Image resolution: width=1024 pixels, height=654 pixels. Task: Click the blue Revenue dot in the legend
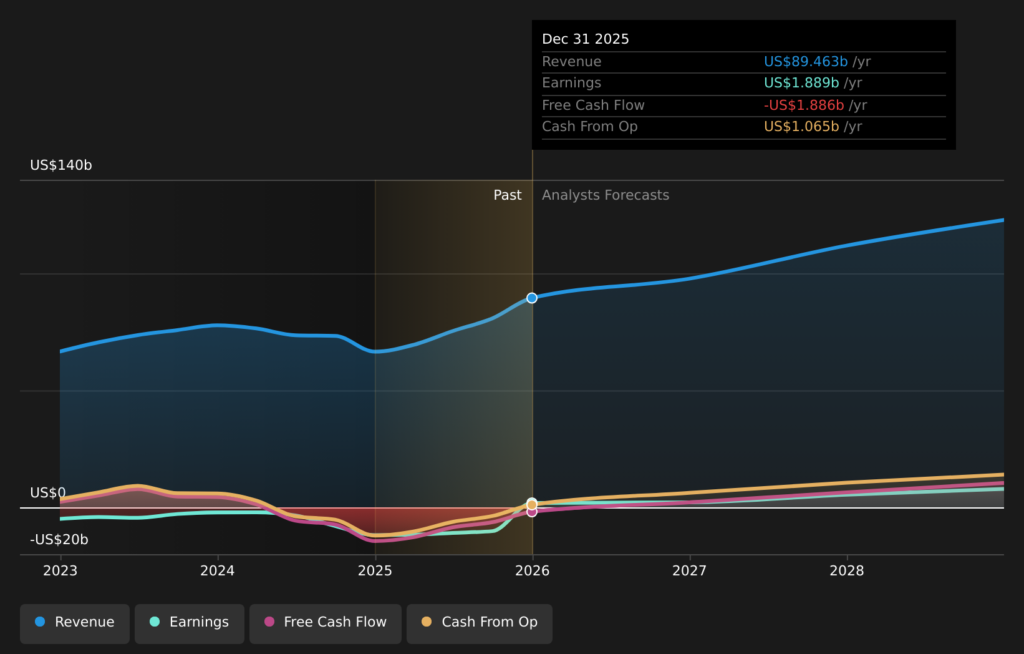(x=39, y=623)
